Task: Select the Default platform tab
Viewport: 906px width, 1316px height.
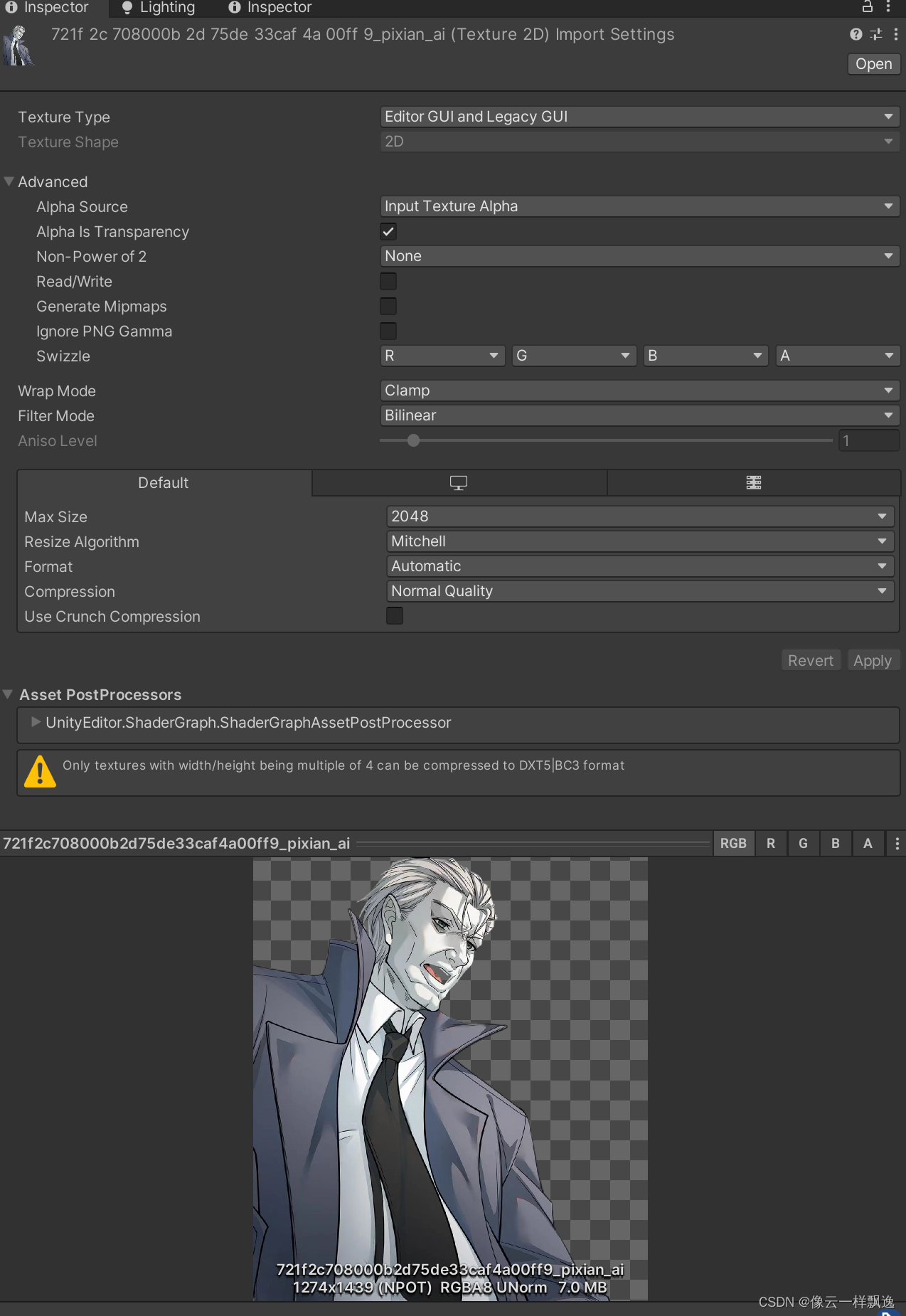Action: pos(164,483)
